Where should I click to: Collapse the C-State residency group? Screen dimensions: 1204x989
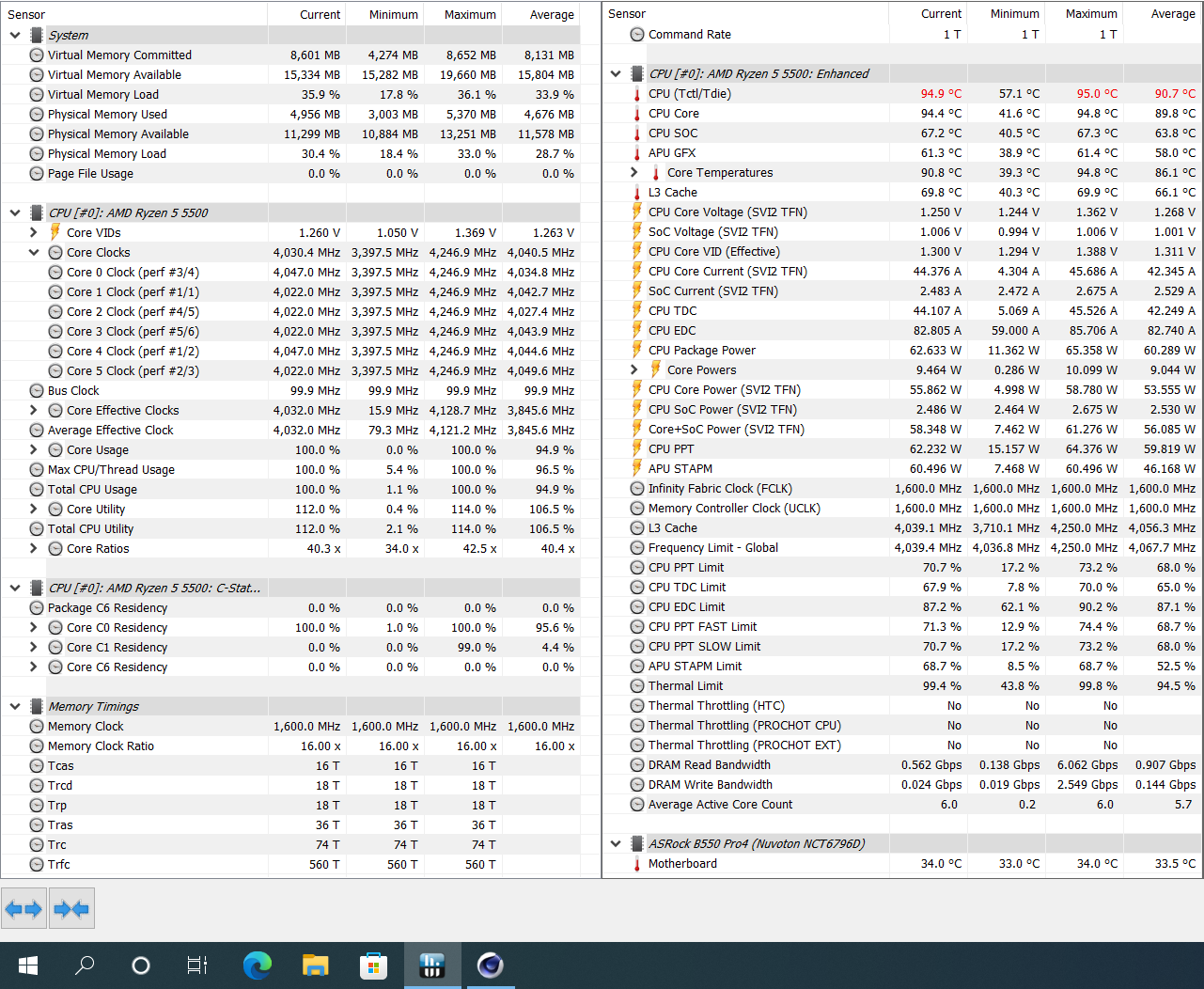pos(15,588)
